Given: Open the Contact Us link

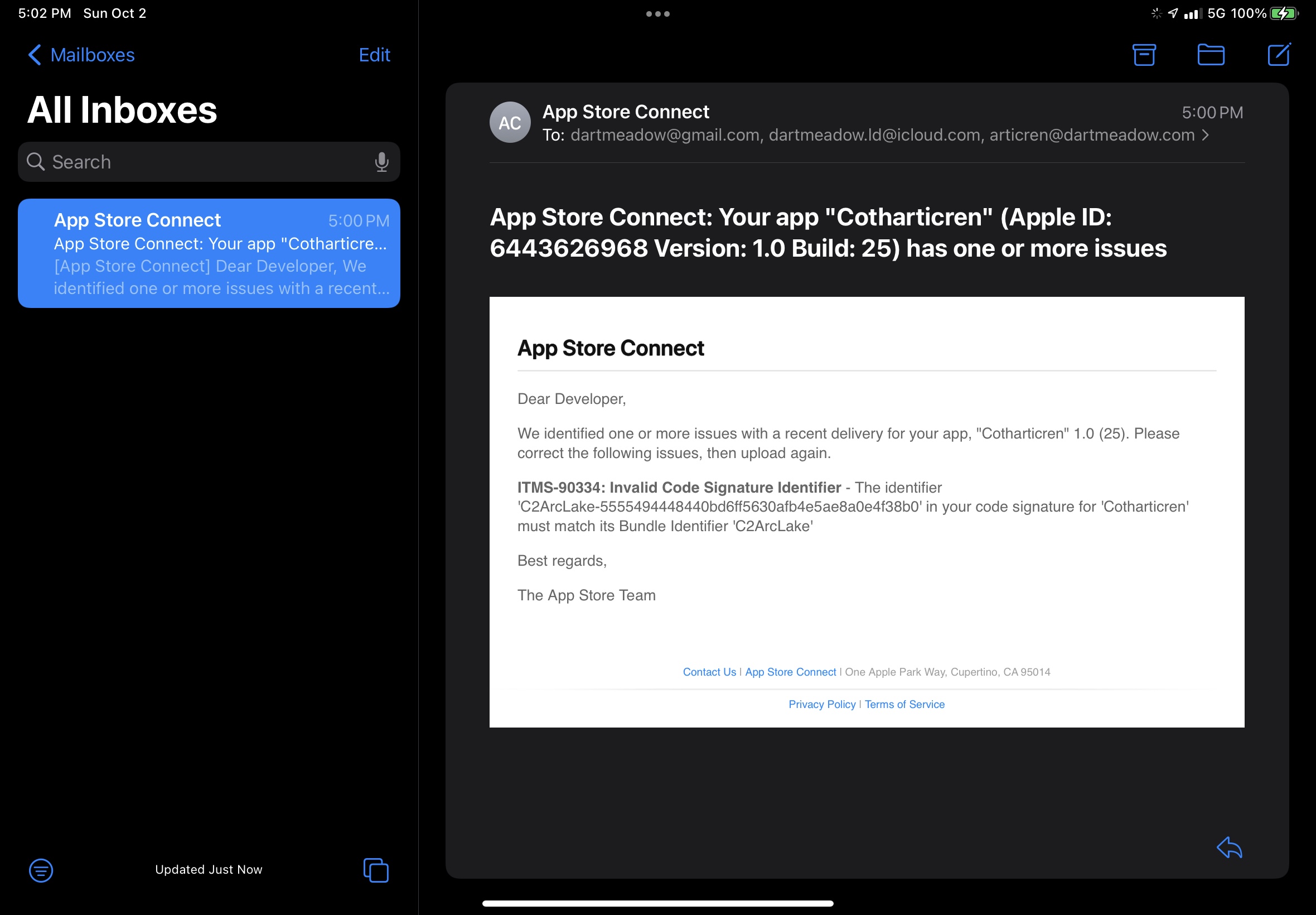Looking at the screenshot, I should pyautogui.click(x=709, y=672).
